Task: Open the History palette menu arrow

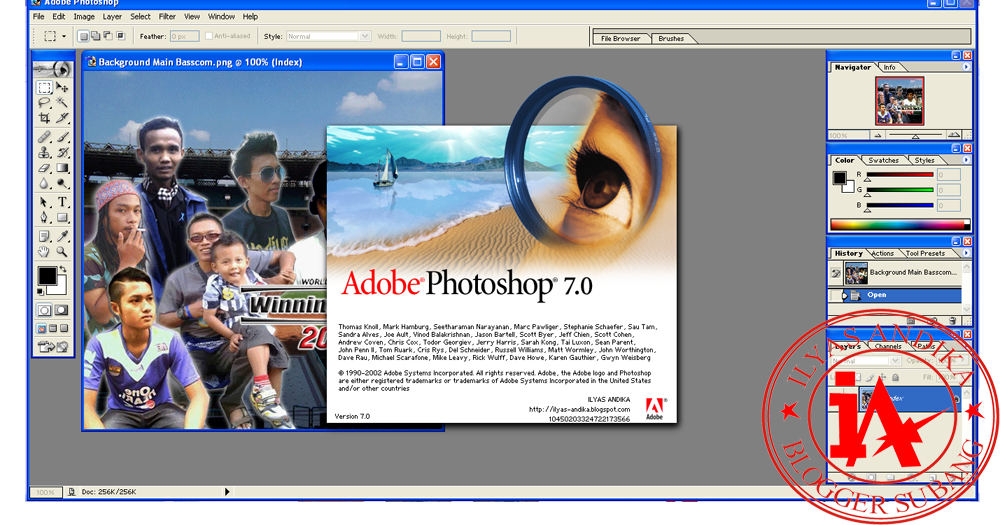Action: point(966,253)
